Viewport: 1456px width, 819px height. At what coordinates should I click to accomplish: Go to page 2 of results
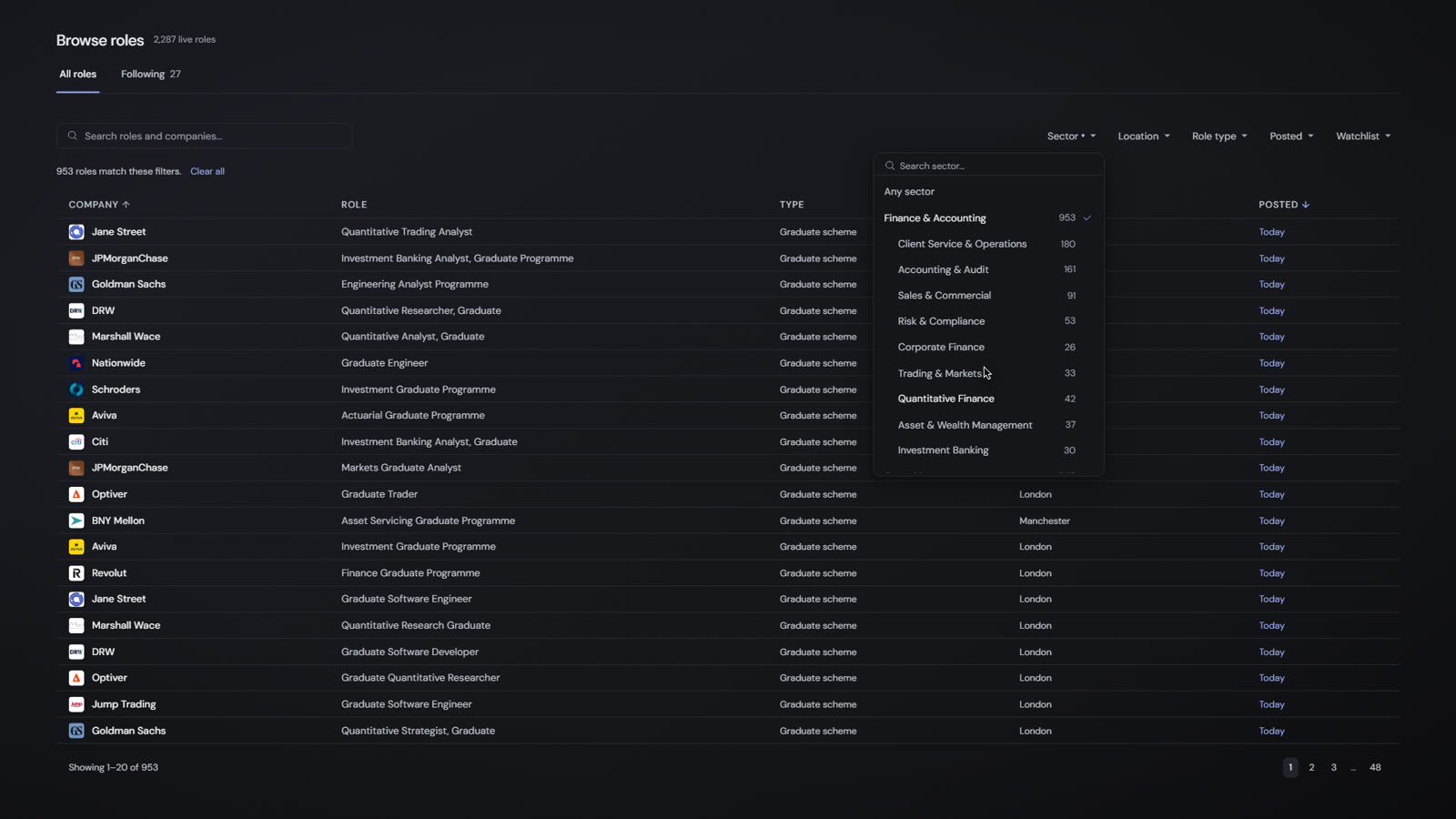pyautogui.click(x=1311, y=767)
